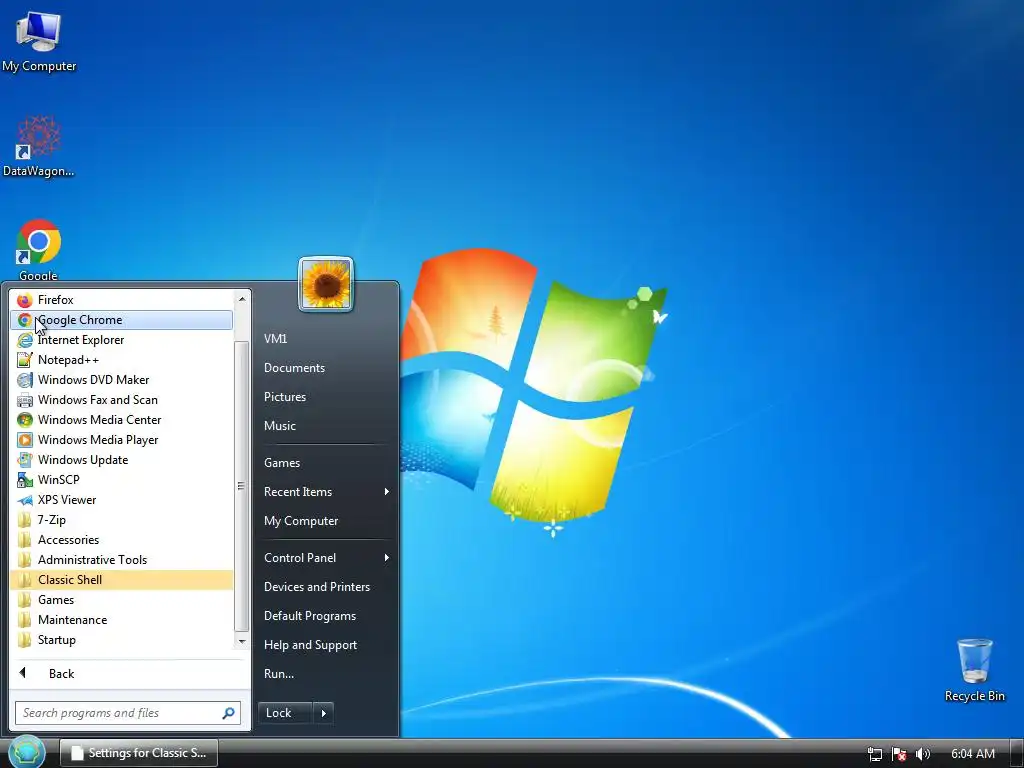Click the Lock button
The width and height of the screenshot is (1024, 768).
[285, 713]
